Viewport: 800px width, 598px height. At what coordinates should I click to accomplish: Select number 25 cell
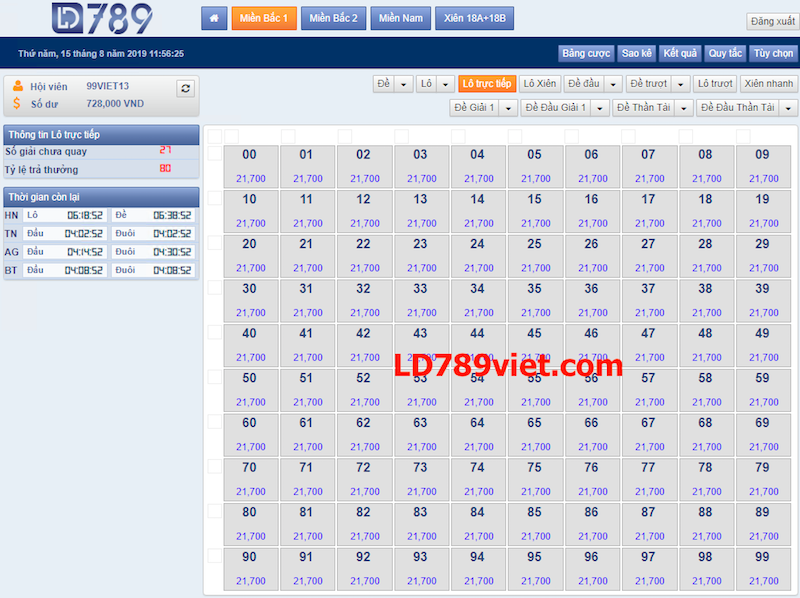(x=536, y=256)
